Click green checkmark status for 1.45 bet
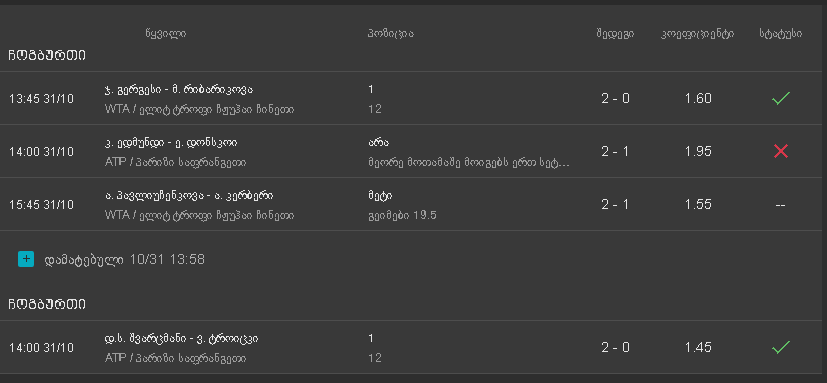The height and width of the screenshot is (383, 827). point(781,347)
